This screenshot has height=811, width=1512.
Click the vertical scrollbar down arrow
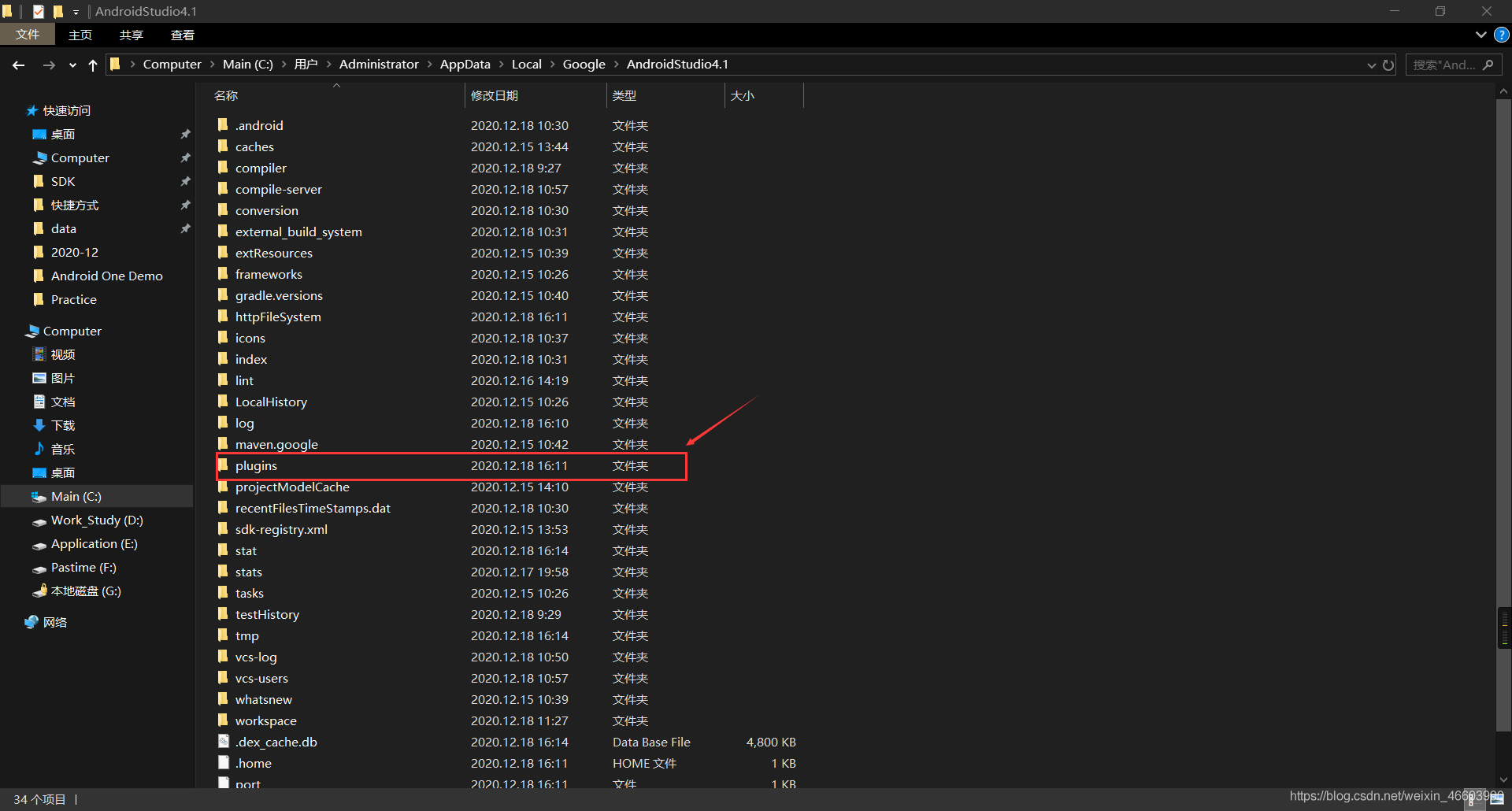pyautogui.click(x=1503, y=780)
